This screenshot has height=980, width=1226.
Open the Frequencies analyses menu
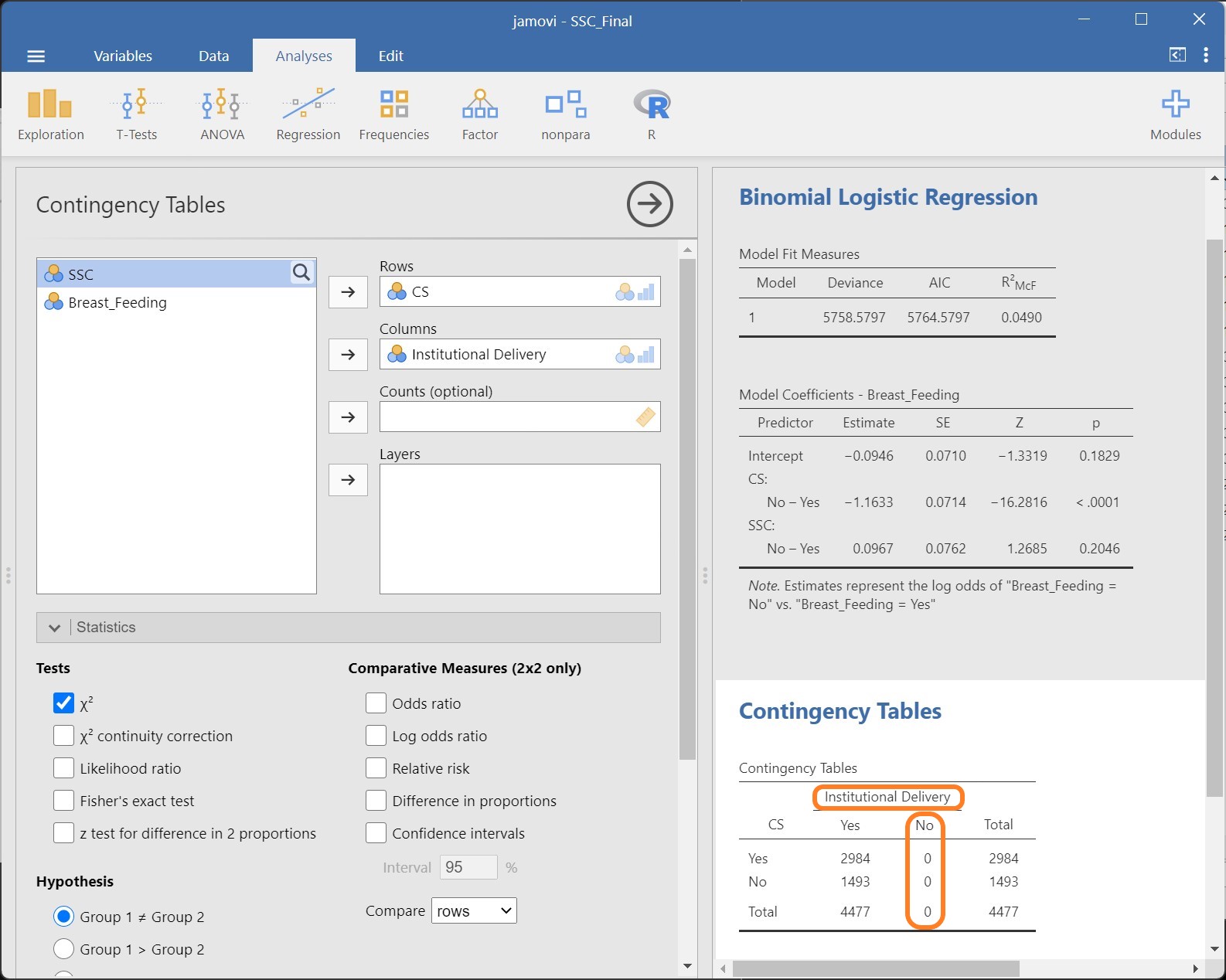coord(393,114)
